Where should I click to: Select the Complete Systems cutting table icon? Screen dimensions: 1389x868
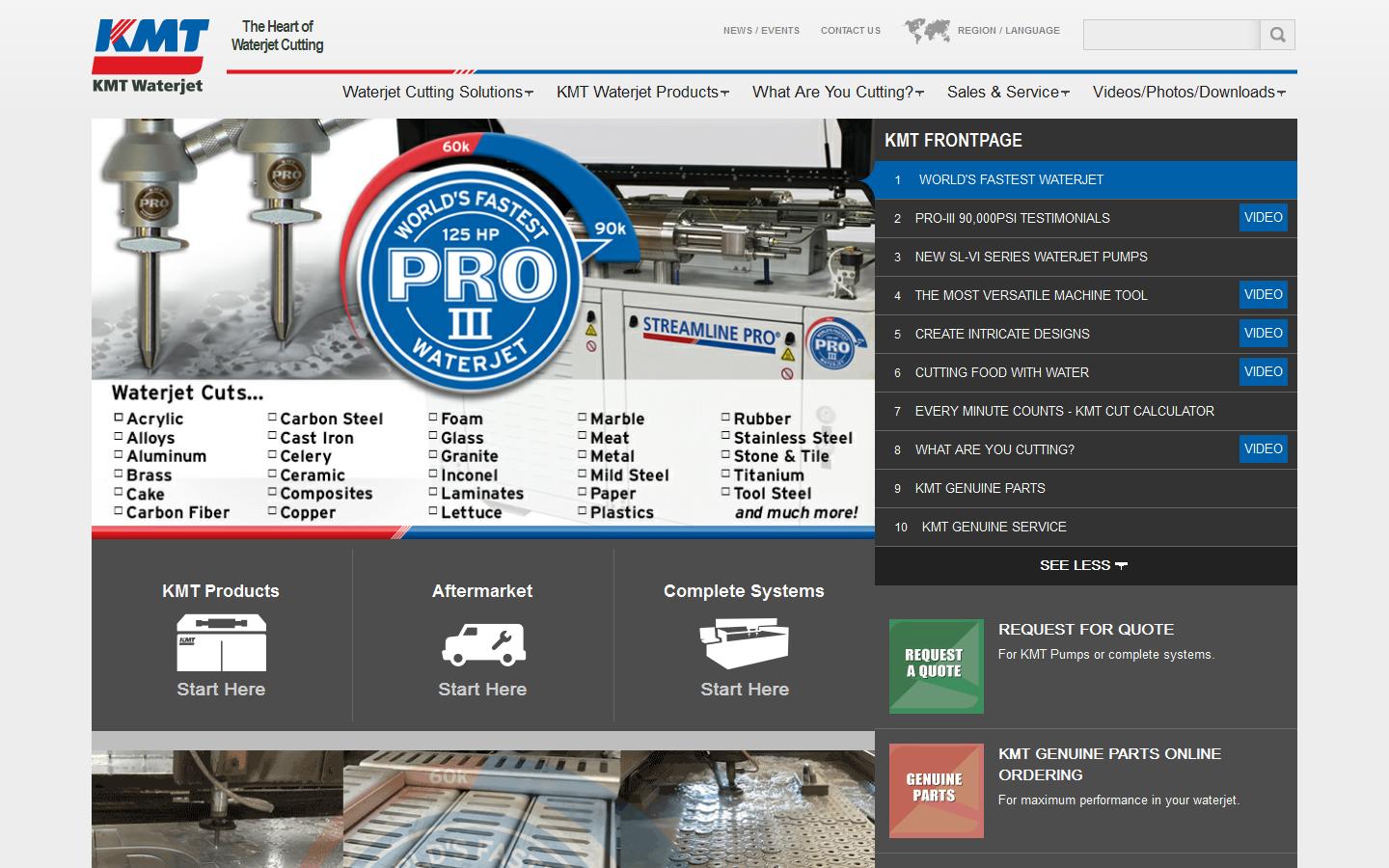[x=744, y=641]
